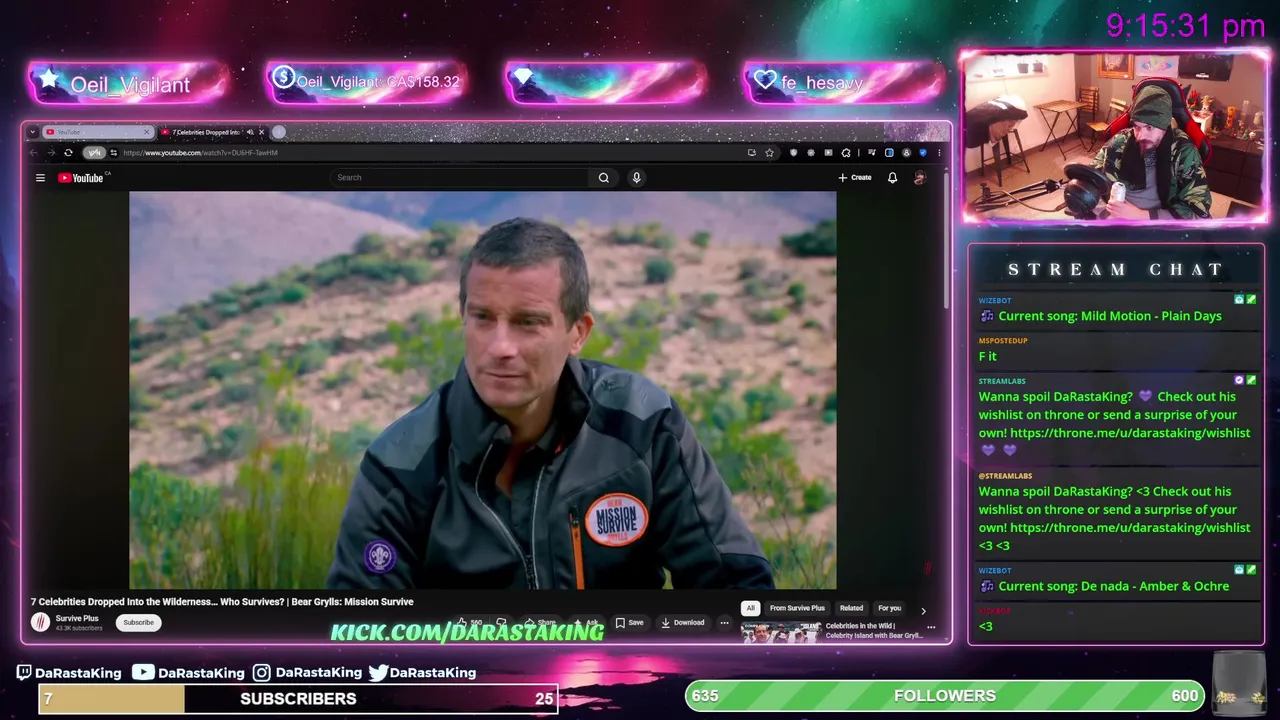Go forward using the browser forward arrow
The height and width of the screenshot is (720, 1280).
click(x=51, y=153)
